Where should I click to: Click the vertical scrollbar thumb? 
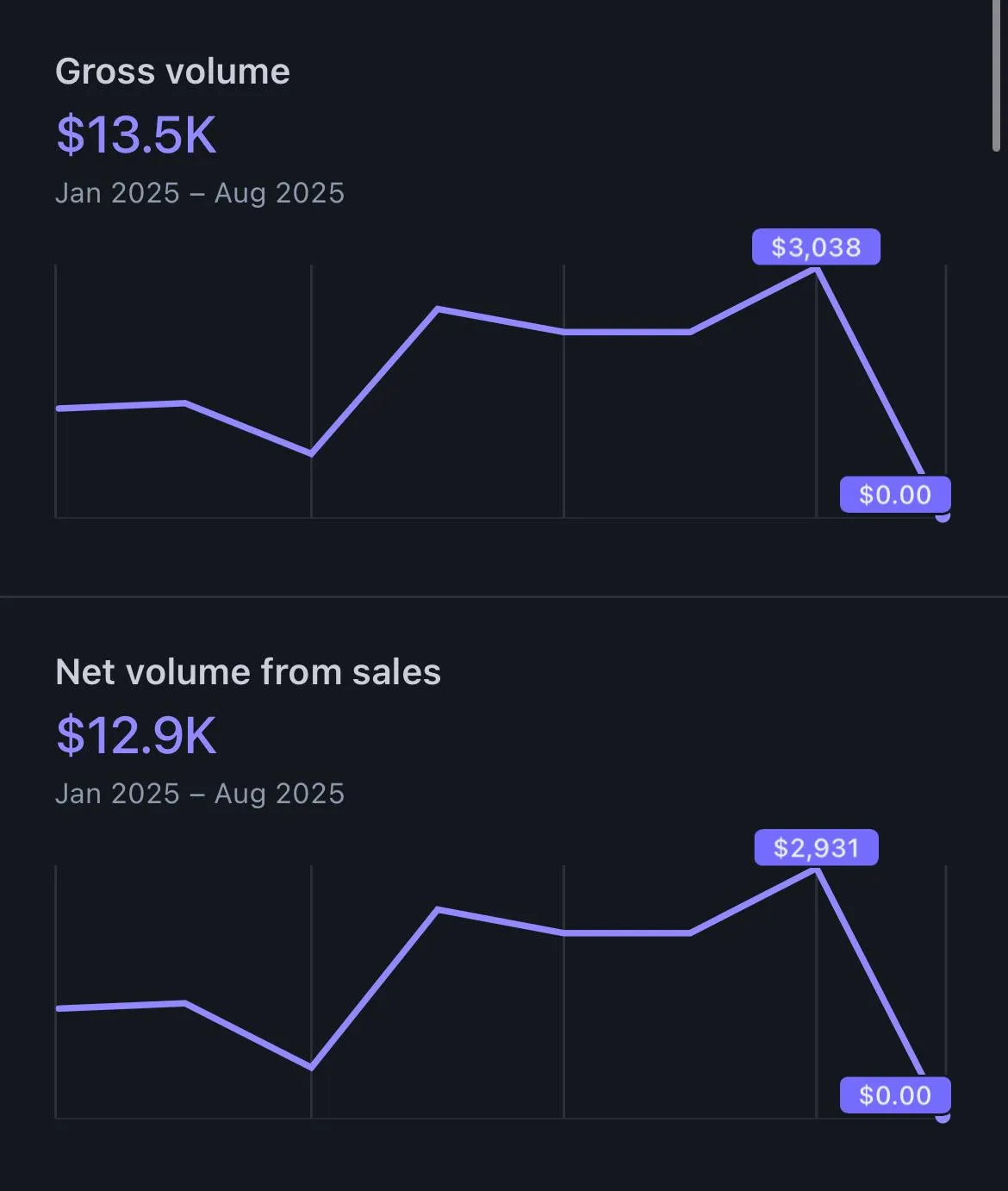[x=997, y=76]
